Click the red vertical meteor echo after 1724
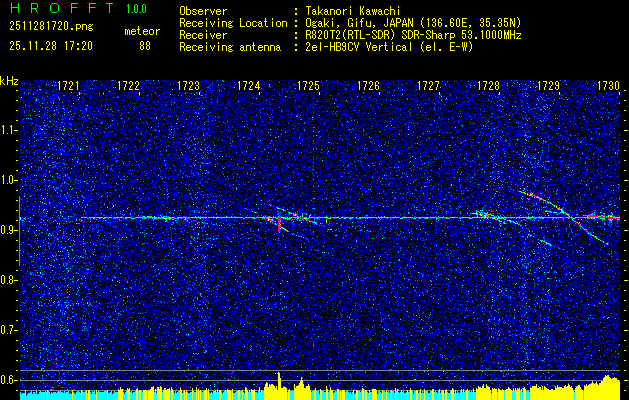This screenshot has width=629, height=400. [x=279, y=224]
